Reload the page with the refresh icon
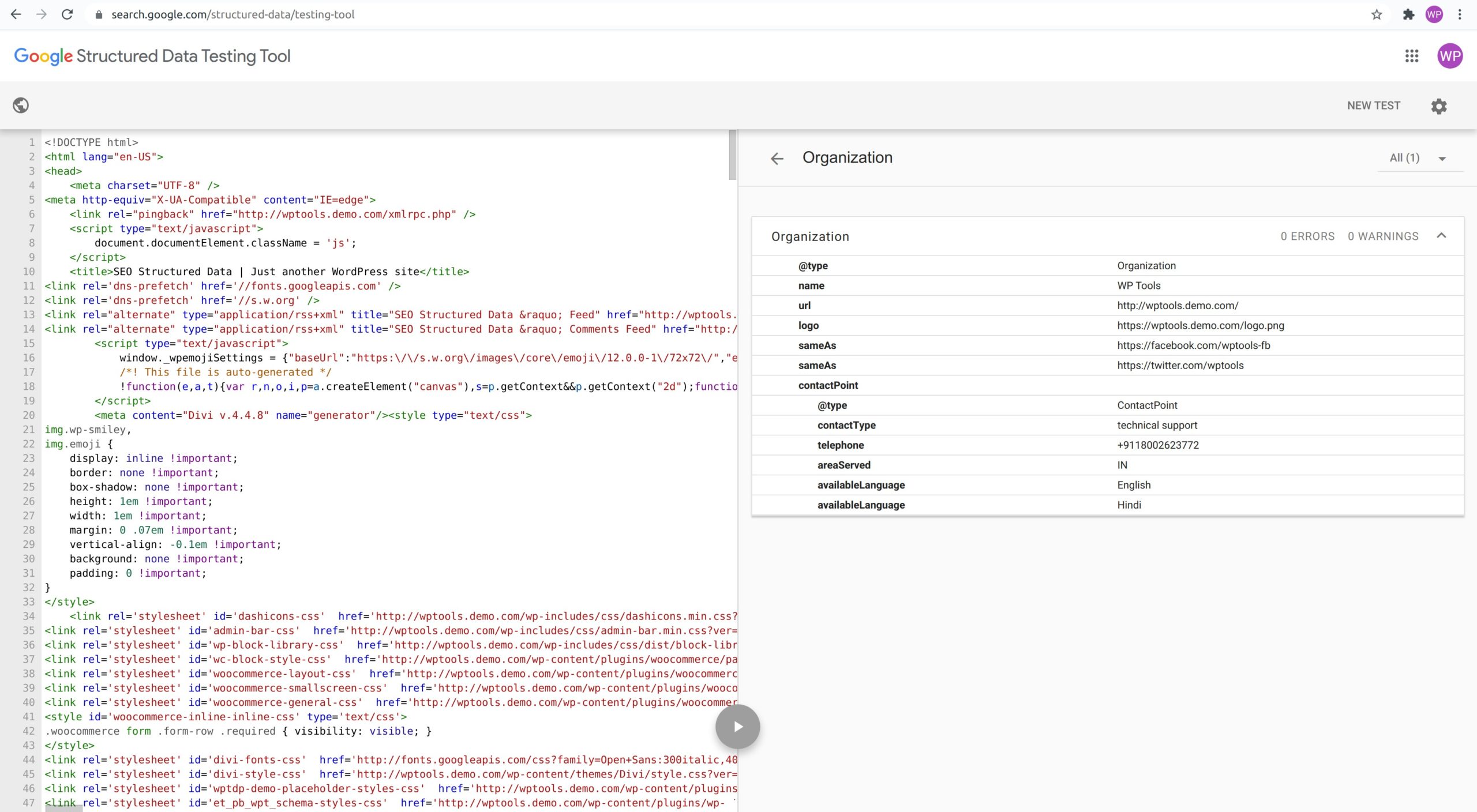 [68, 14]
